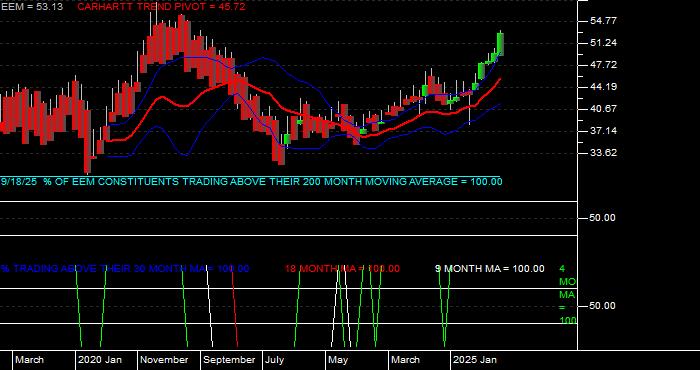Click the green 4 MO MA label
Viewport: 700px width, 370px height.
pos(567,295)
